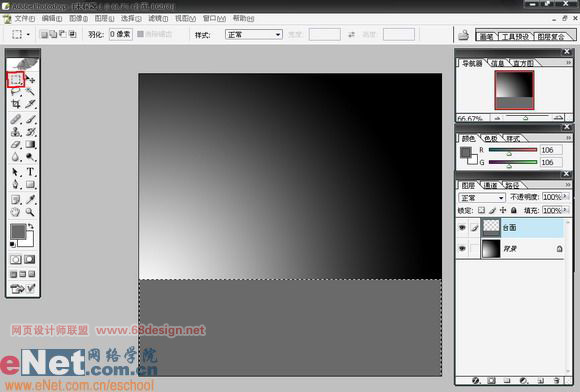
Task: Hide the 背景 layer visibility eye
Action: point(462,249)
